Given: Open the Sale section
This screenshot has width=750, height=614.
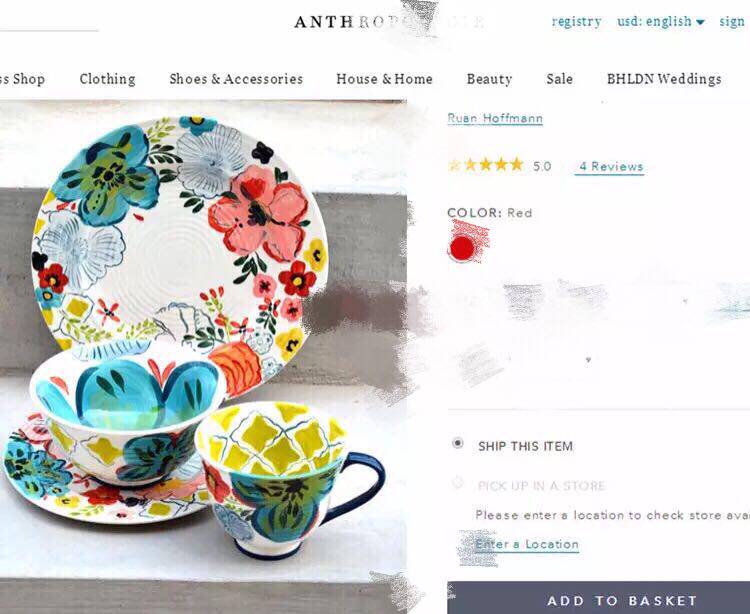Looking at the screenshot, I should [x=560, y=79].
